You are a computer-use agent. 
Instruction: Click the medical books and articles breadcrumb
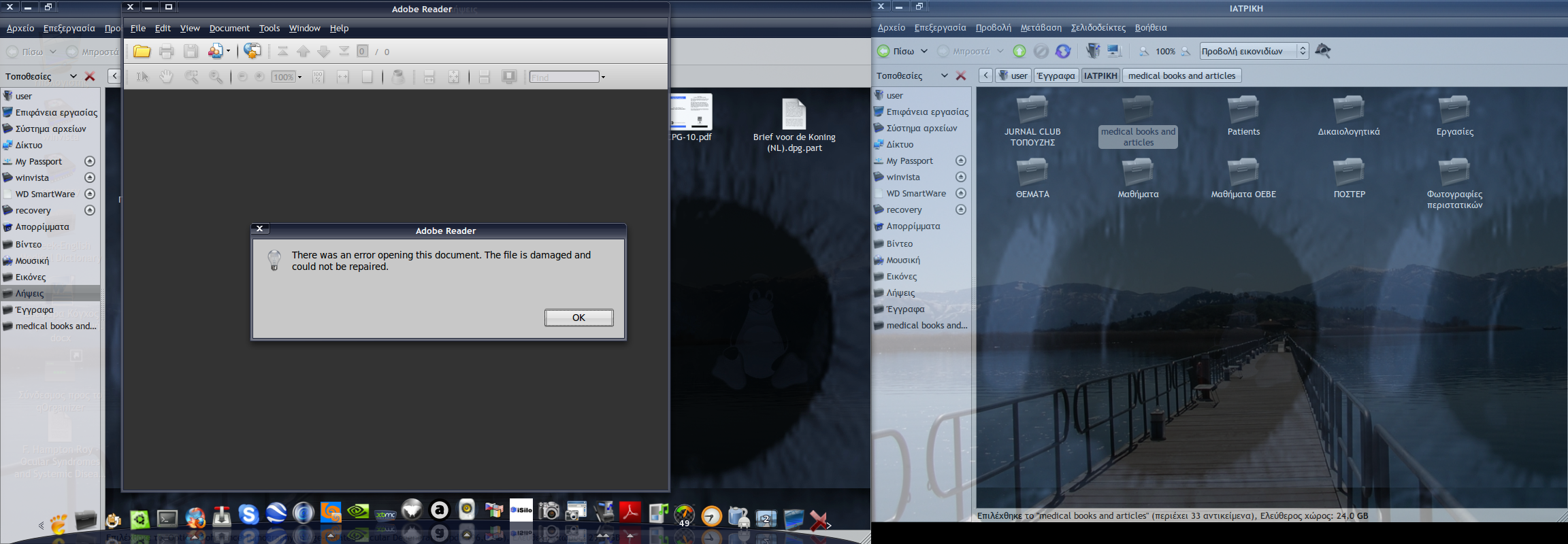point(1181,75)
